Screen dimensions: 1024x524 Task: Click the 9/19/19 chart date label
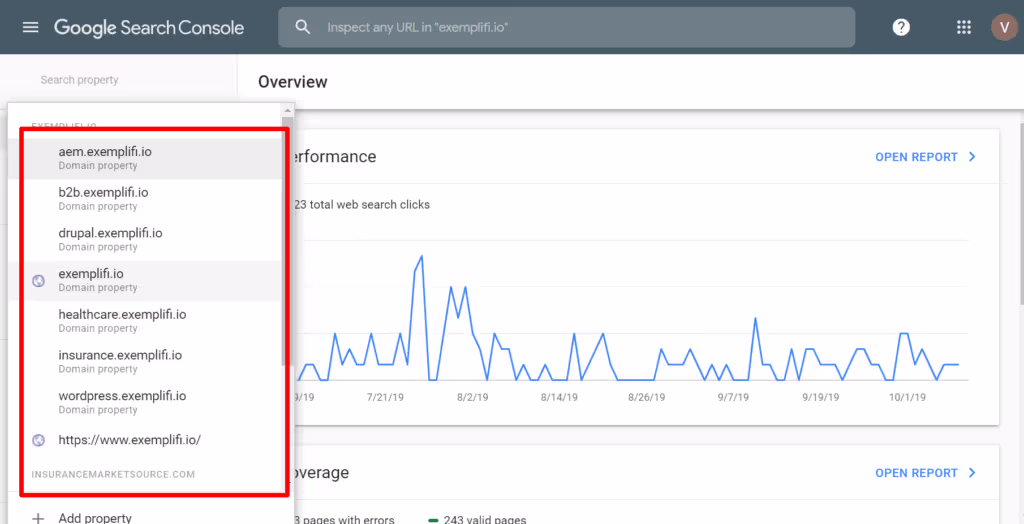point(821,397)
